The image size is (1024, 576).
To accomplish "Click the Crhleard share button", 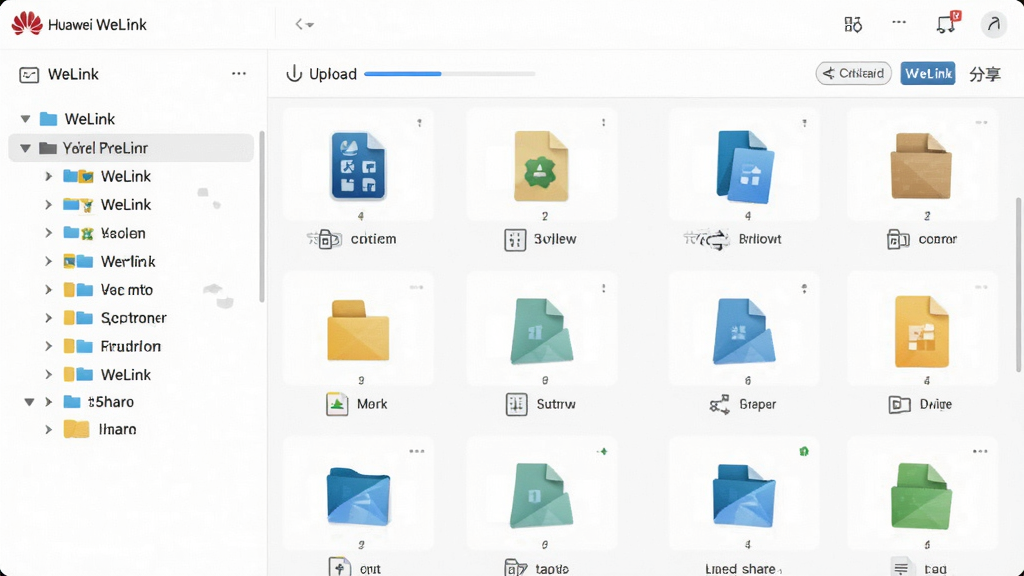I will [x=854, y=73].
